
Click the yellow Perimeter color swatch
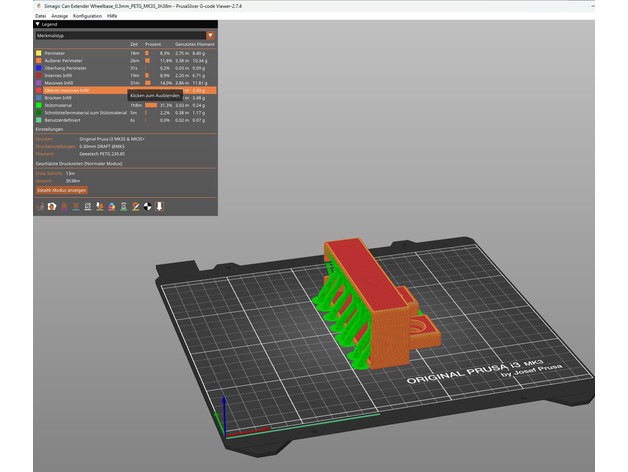(39, 53)
